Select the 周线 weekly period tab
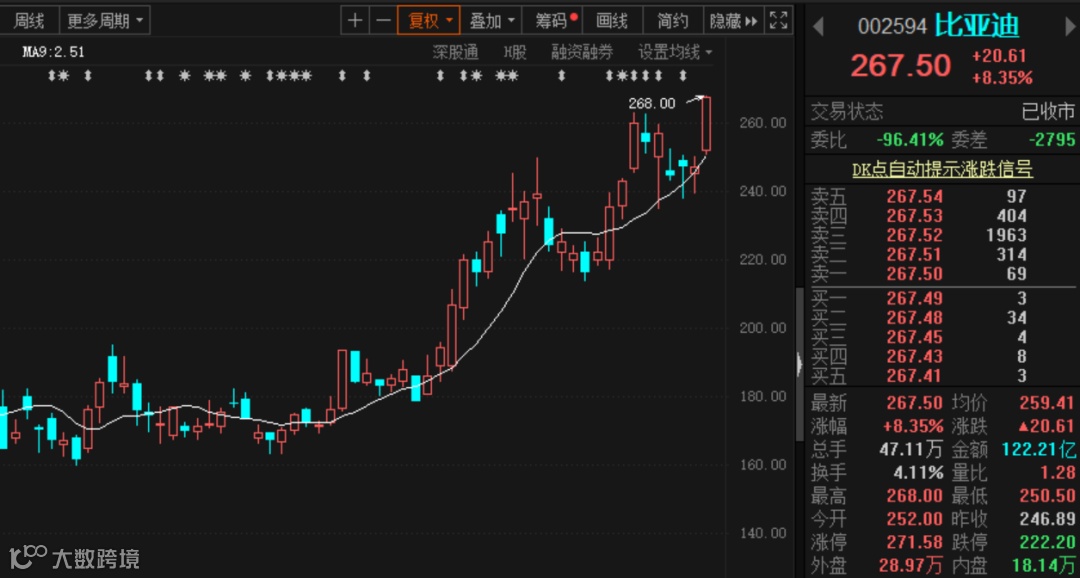The width and height of the screenshot is (1080, 578). (x=29, y=21)
